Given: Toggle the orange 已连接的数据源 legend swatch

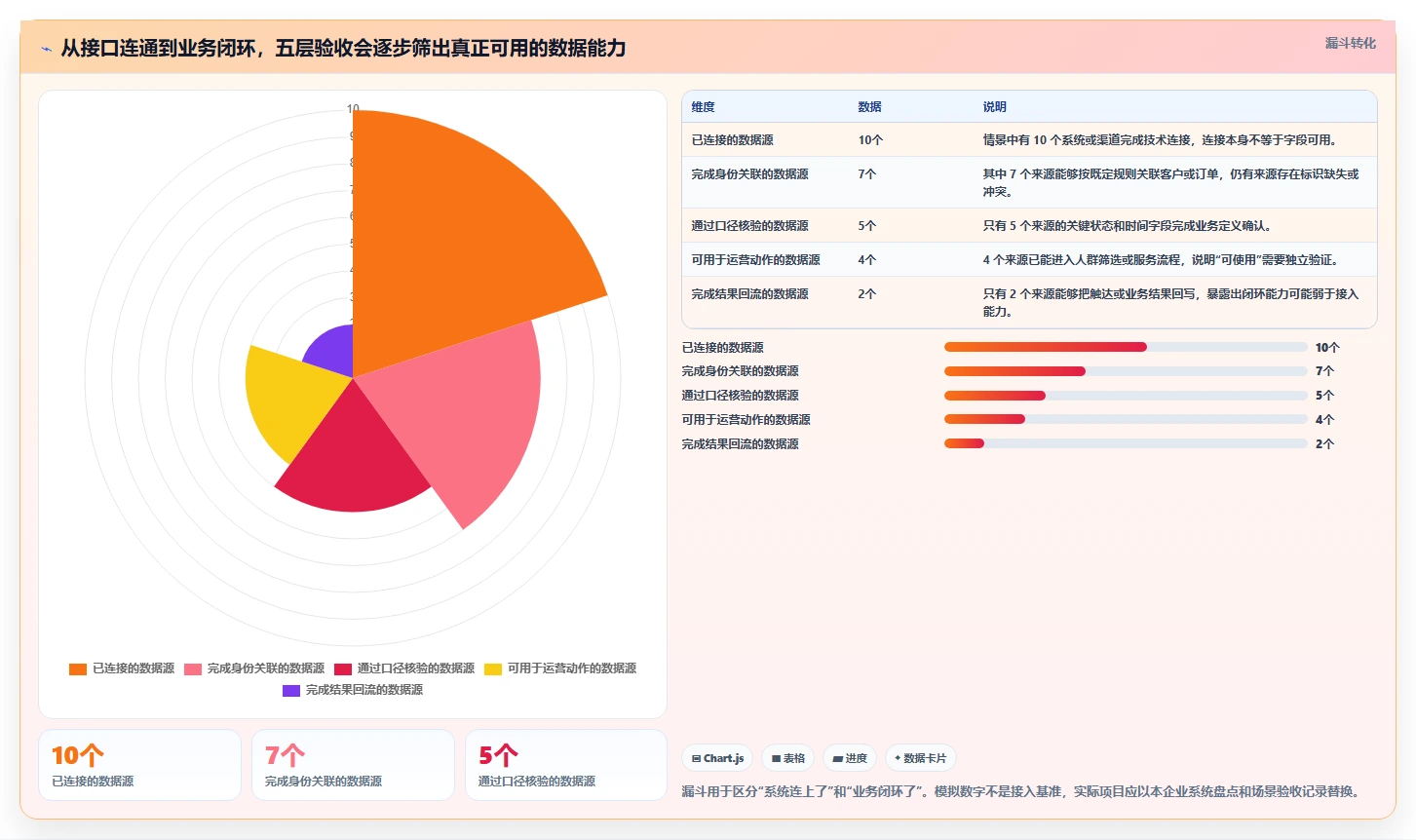Looking at the screenshot, I should (x=78, y=668).
